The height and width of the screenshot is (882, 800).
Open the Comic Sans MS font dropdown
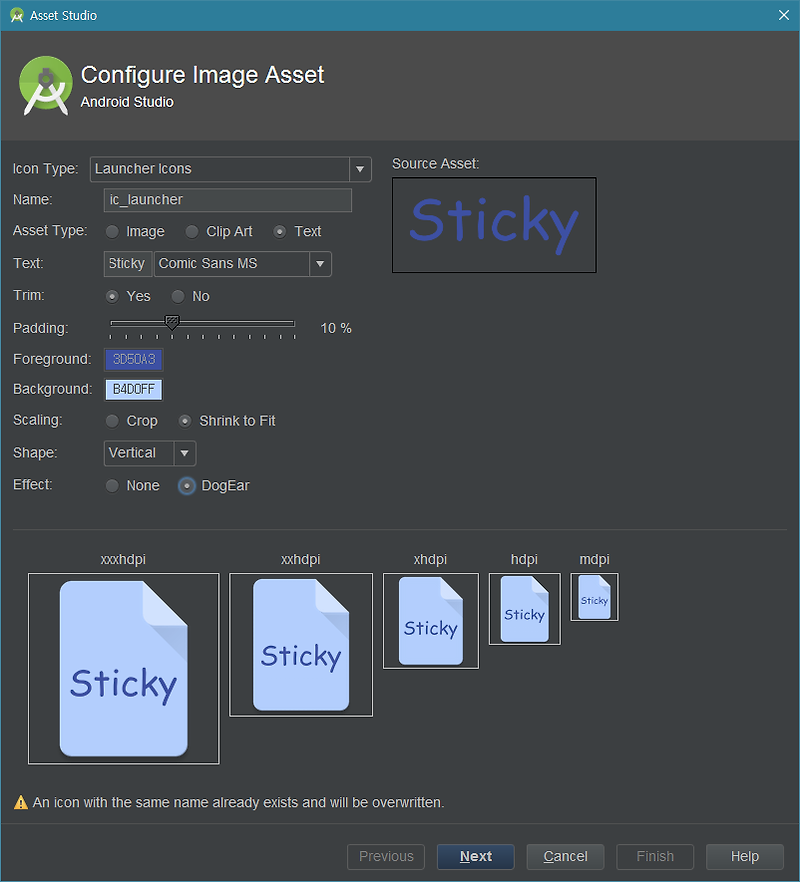242,264
